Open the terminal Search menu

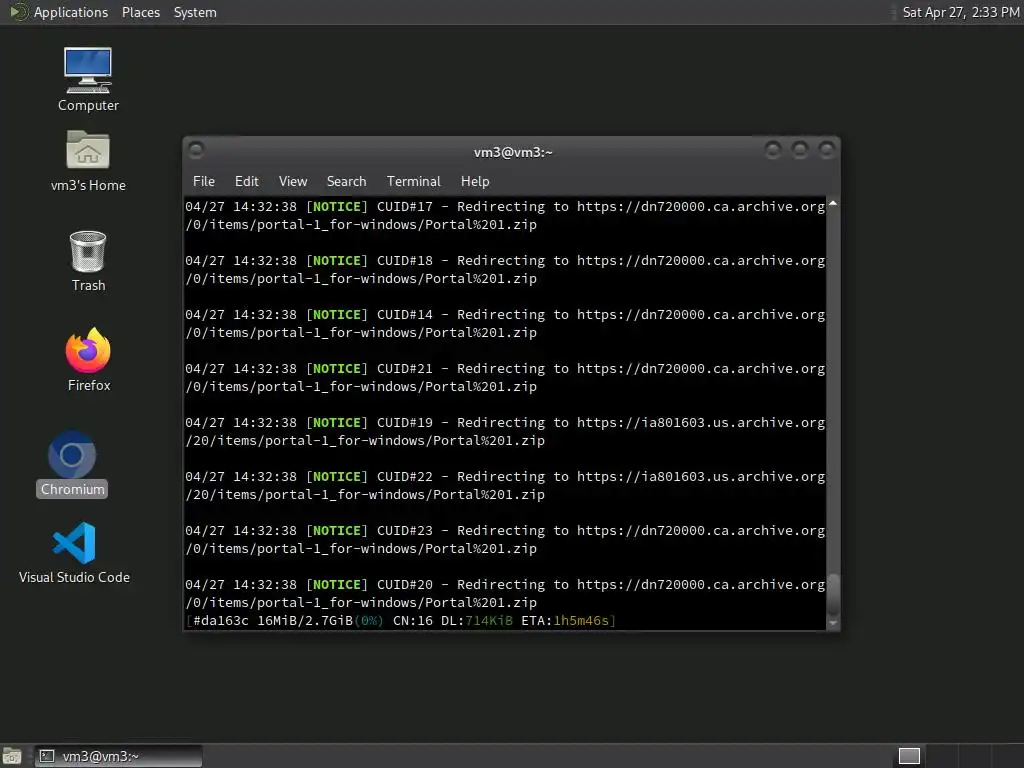tap(346, 181)
